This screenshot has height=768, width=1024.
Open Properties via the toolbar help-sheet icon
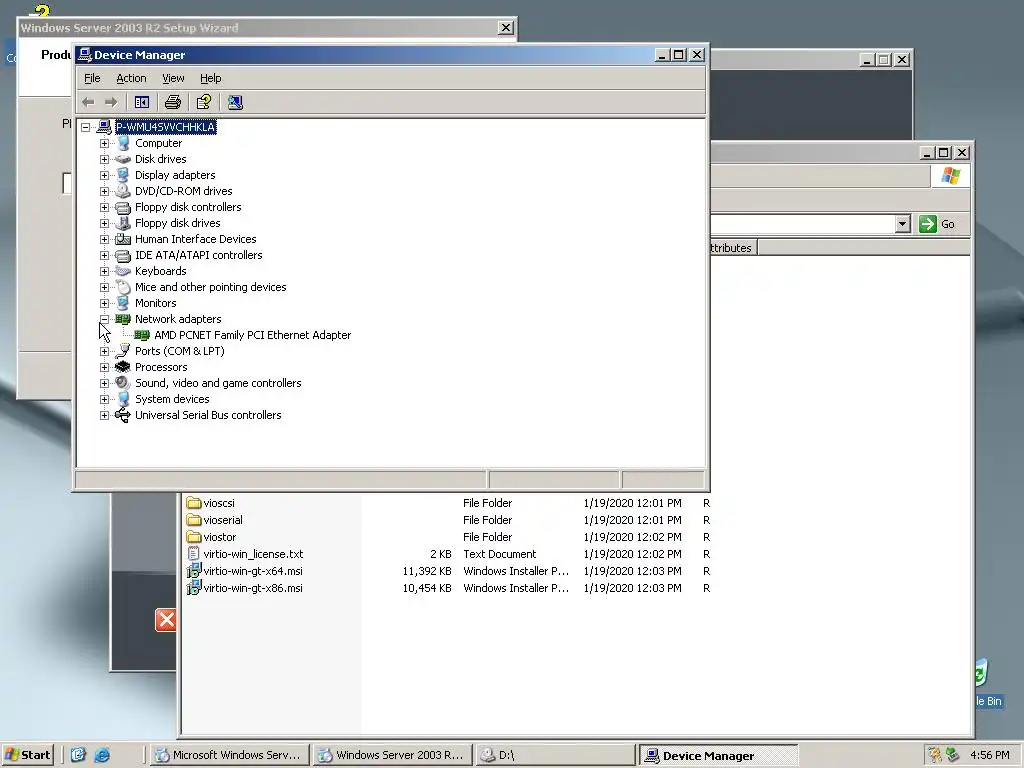point(204,103)
